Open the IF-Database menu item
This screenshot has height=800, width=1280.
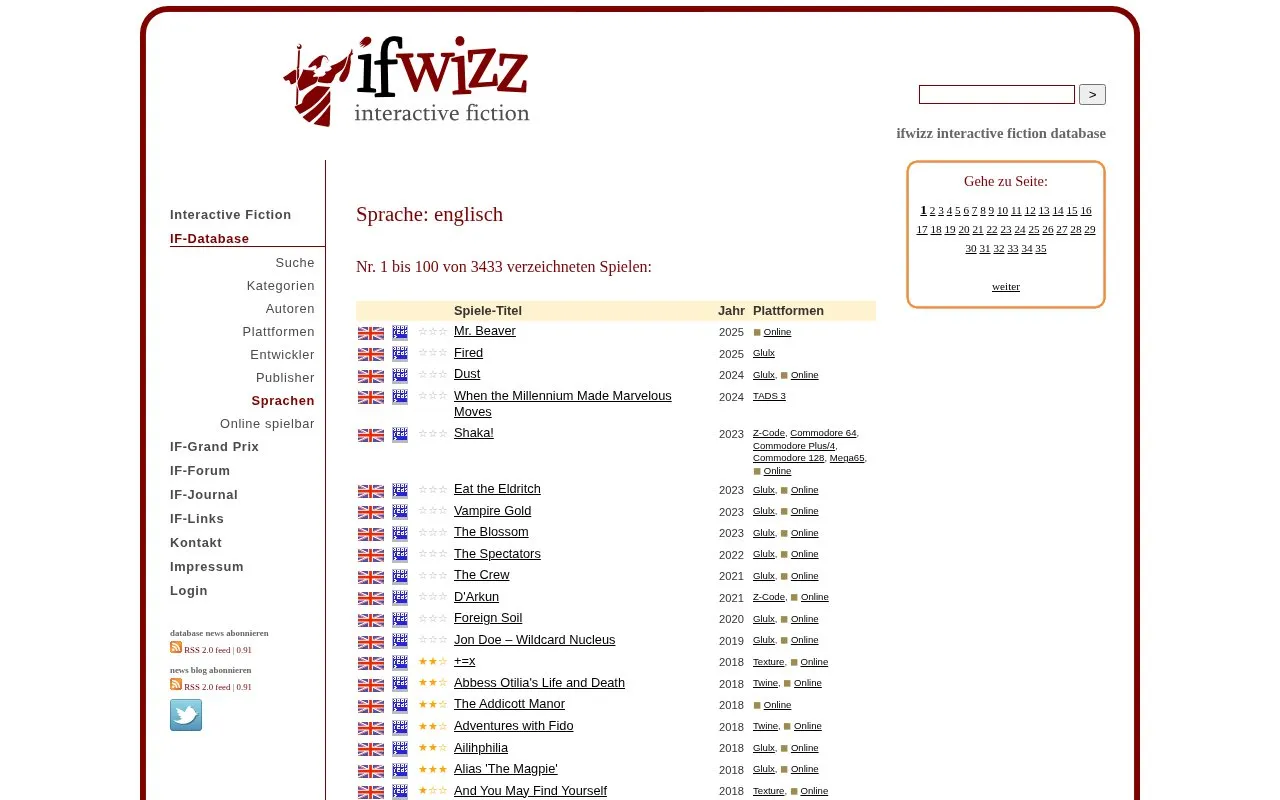click(x=209, y=239)
